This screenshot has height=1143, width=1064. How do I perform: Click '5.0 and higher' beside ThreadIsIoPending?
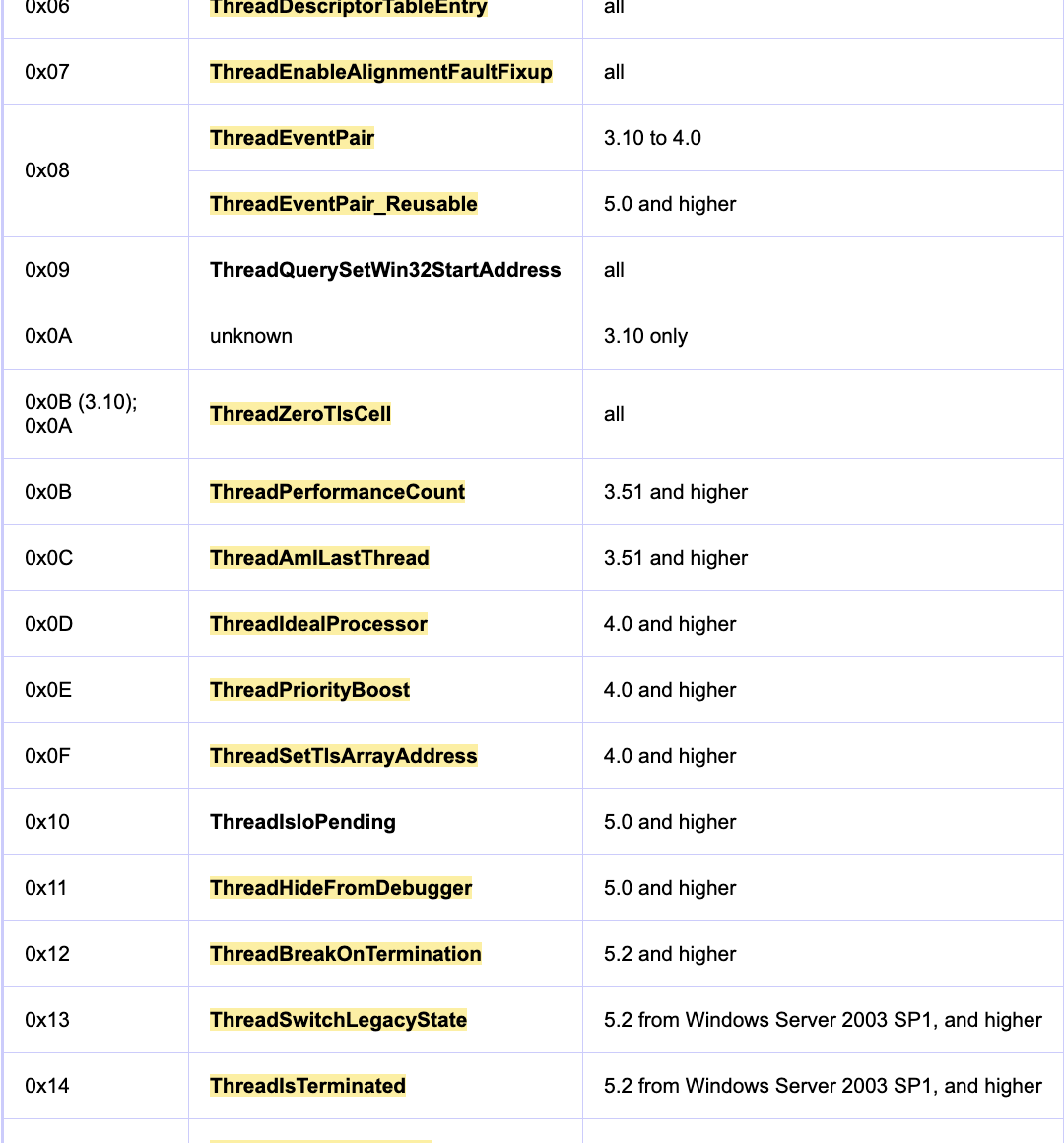point(670,822)
